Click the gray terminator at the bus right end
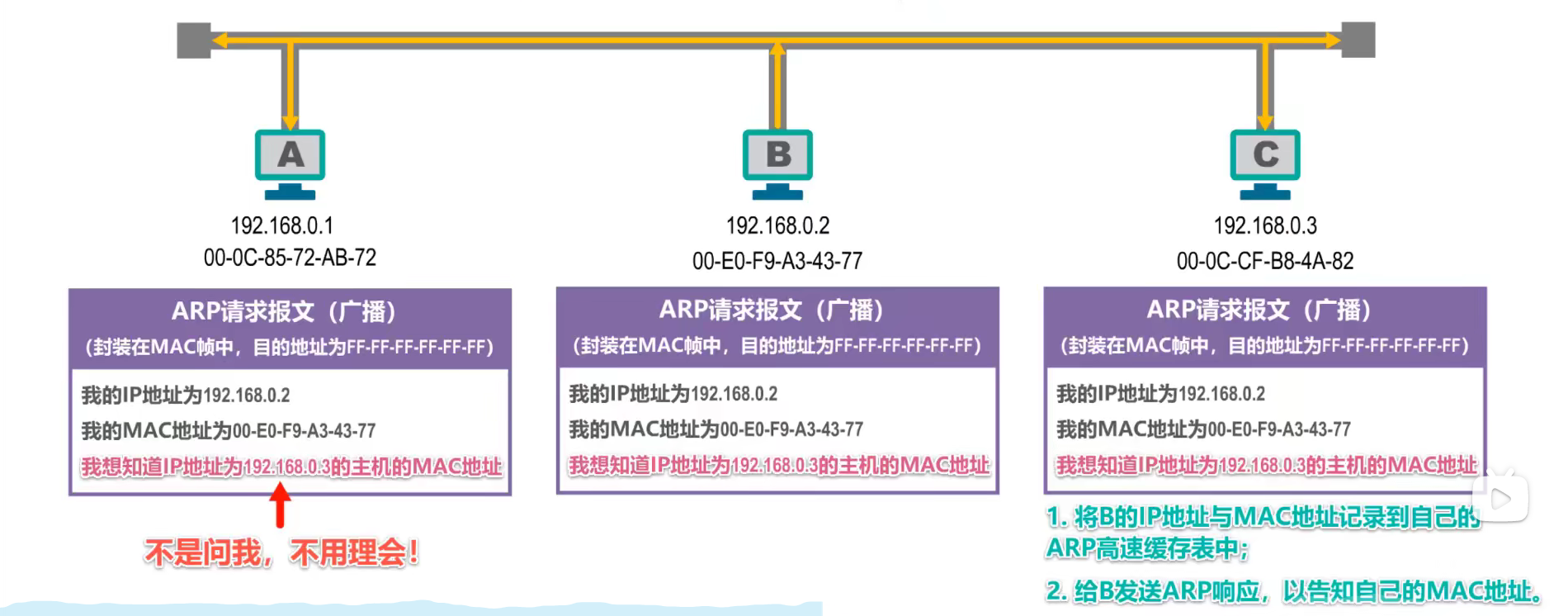The height and width of the screenshot is (616, 1568). 1358,40
